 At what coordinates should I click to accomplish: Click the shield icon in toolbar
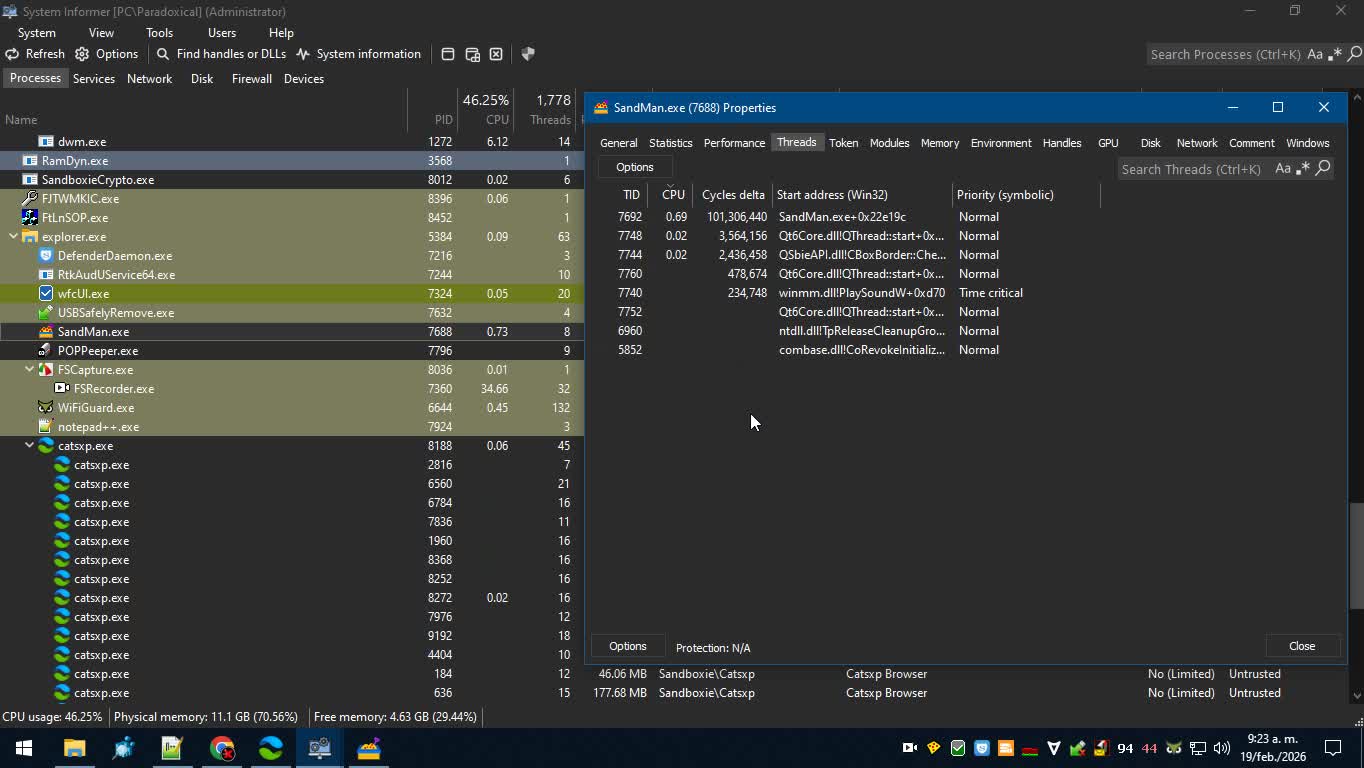pos(528,54)
